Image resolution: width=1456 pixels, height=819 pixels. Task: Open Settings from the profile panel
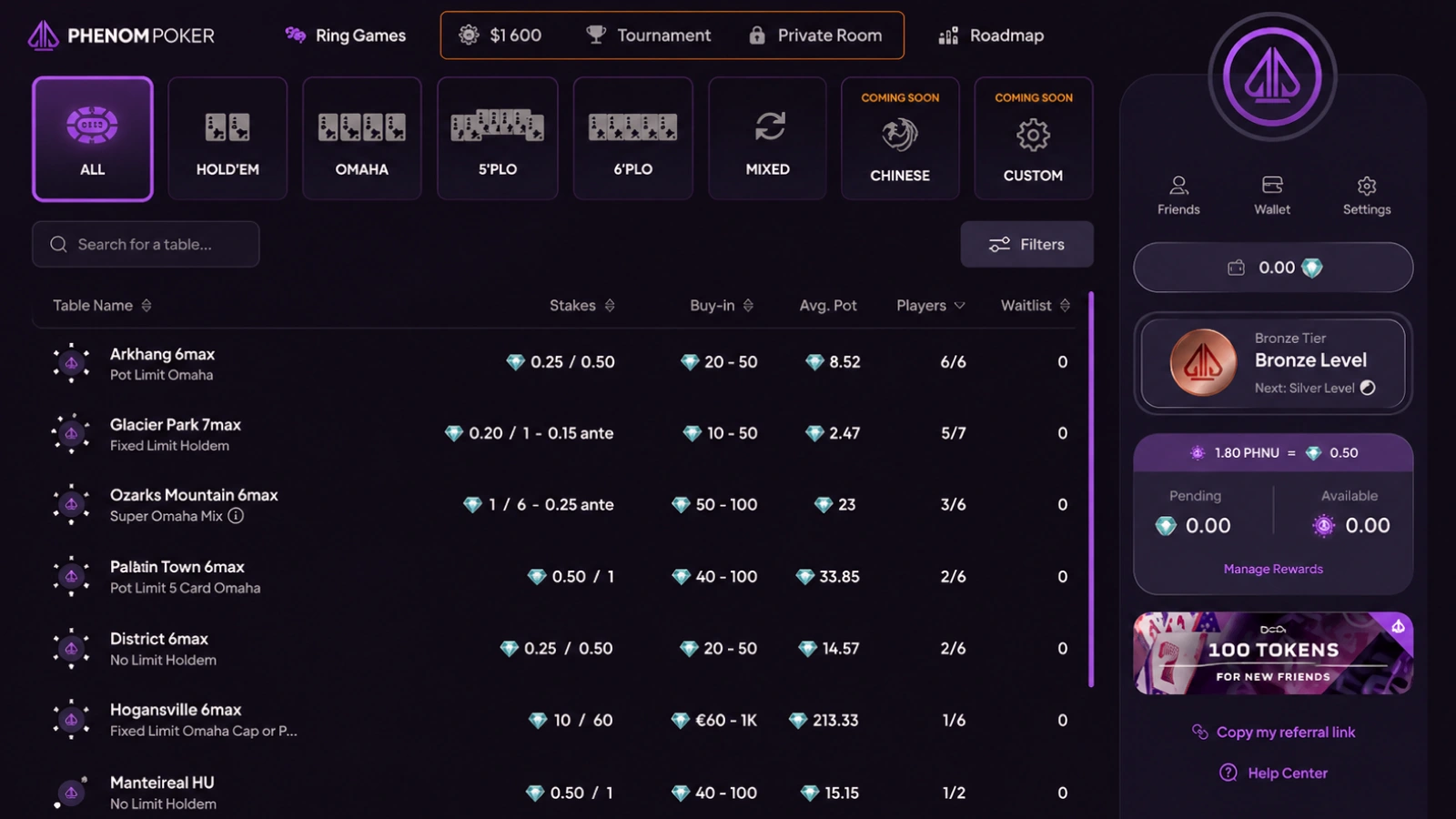coord(1367,196)
